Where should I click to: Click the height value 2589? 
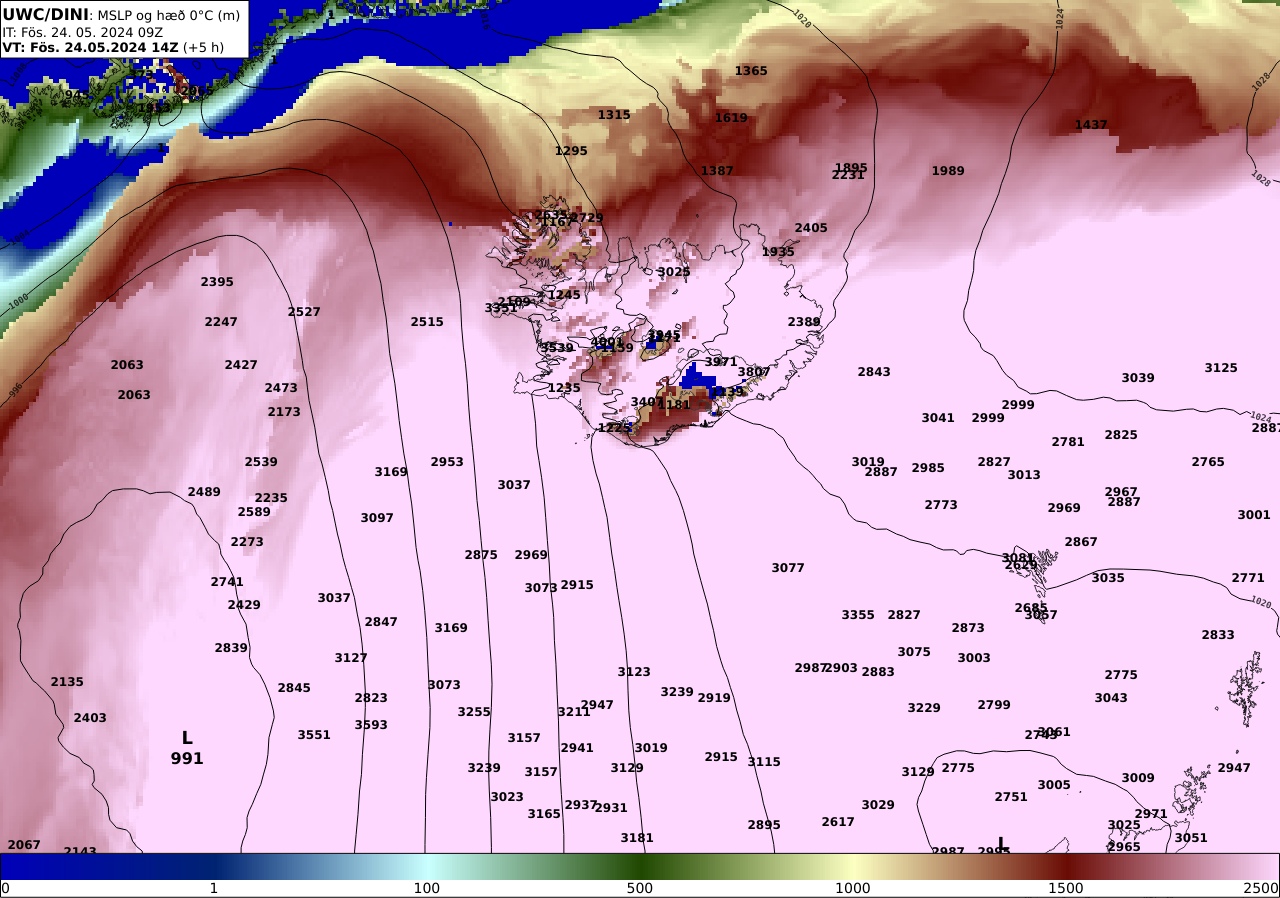[x=254, y=512]
